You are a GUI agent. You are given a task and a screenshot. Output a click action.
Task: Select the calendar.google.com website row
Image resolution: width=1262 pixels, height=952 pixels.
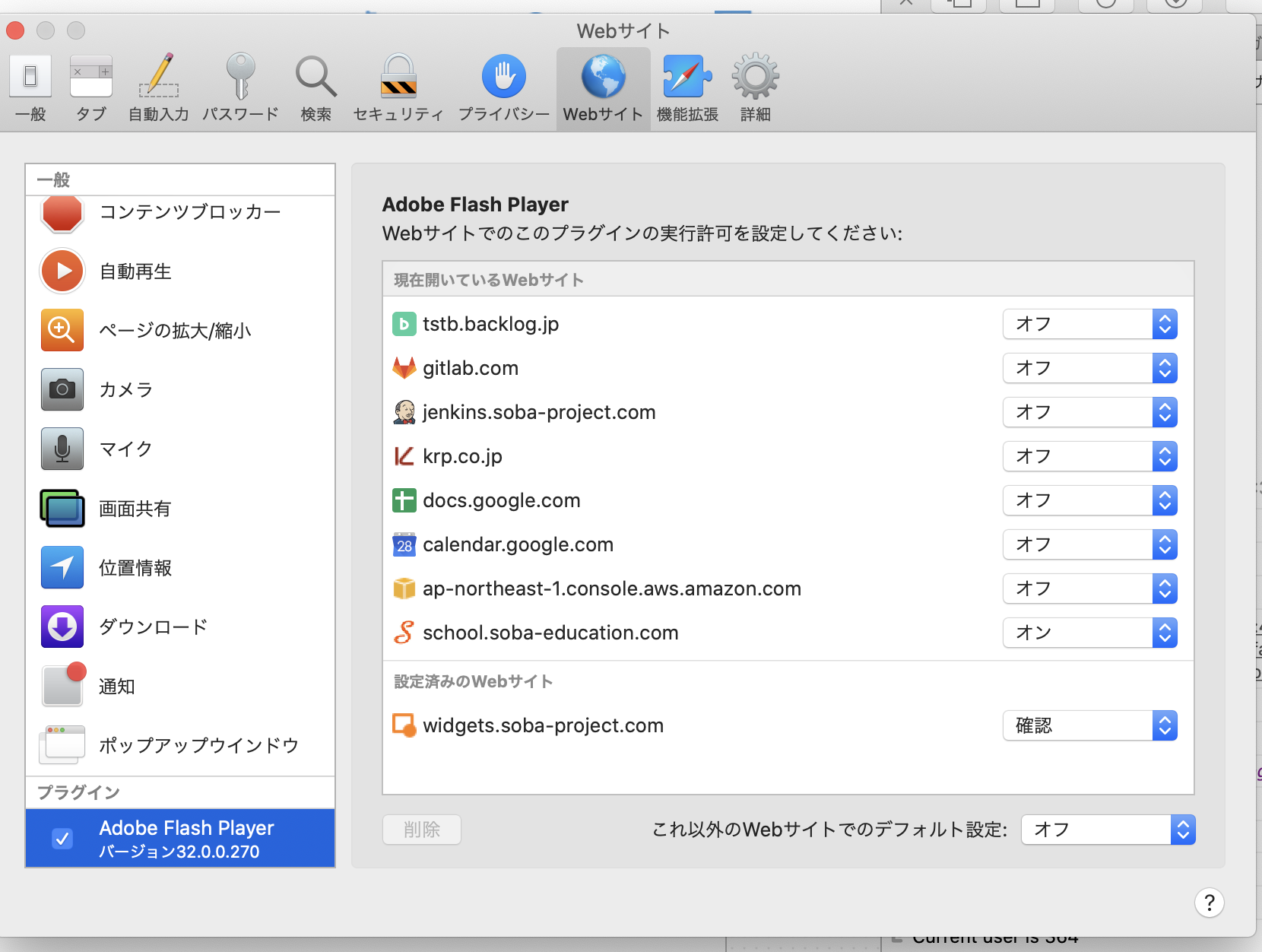point(788,545)
